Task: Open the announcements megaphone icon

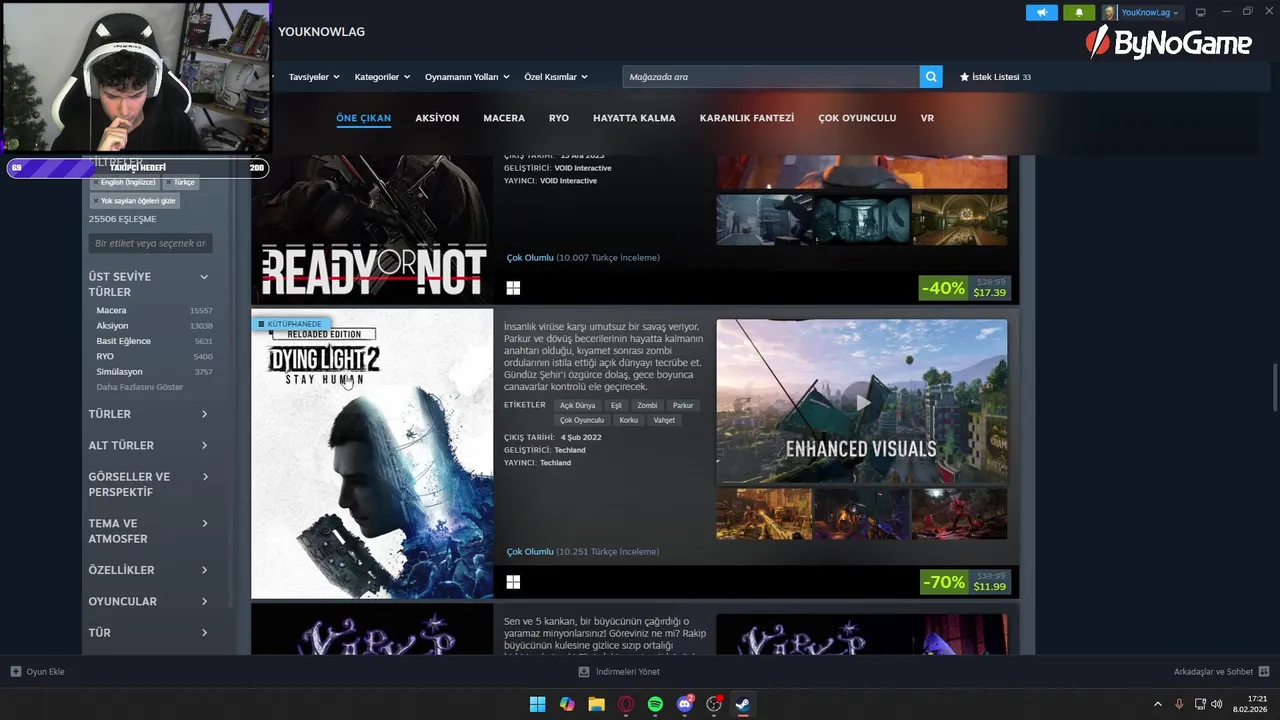Action: point(1041,13)
